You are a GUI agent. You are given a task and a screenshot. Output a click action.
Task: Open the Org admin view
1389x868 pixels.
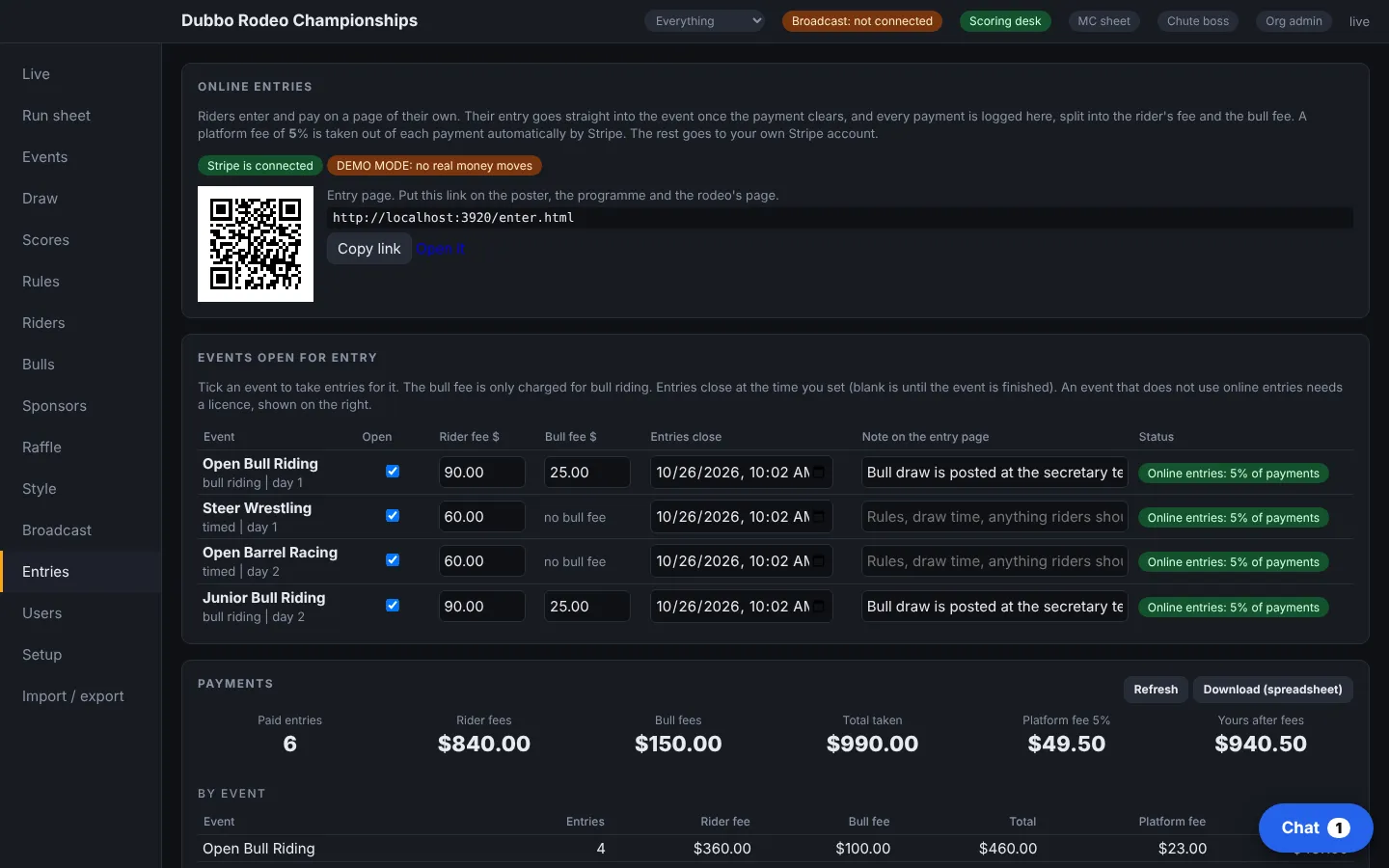click(1294, 21)
